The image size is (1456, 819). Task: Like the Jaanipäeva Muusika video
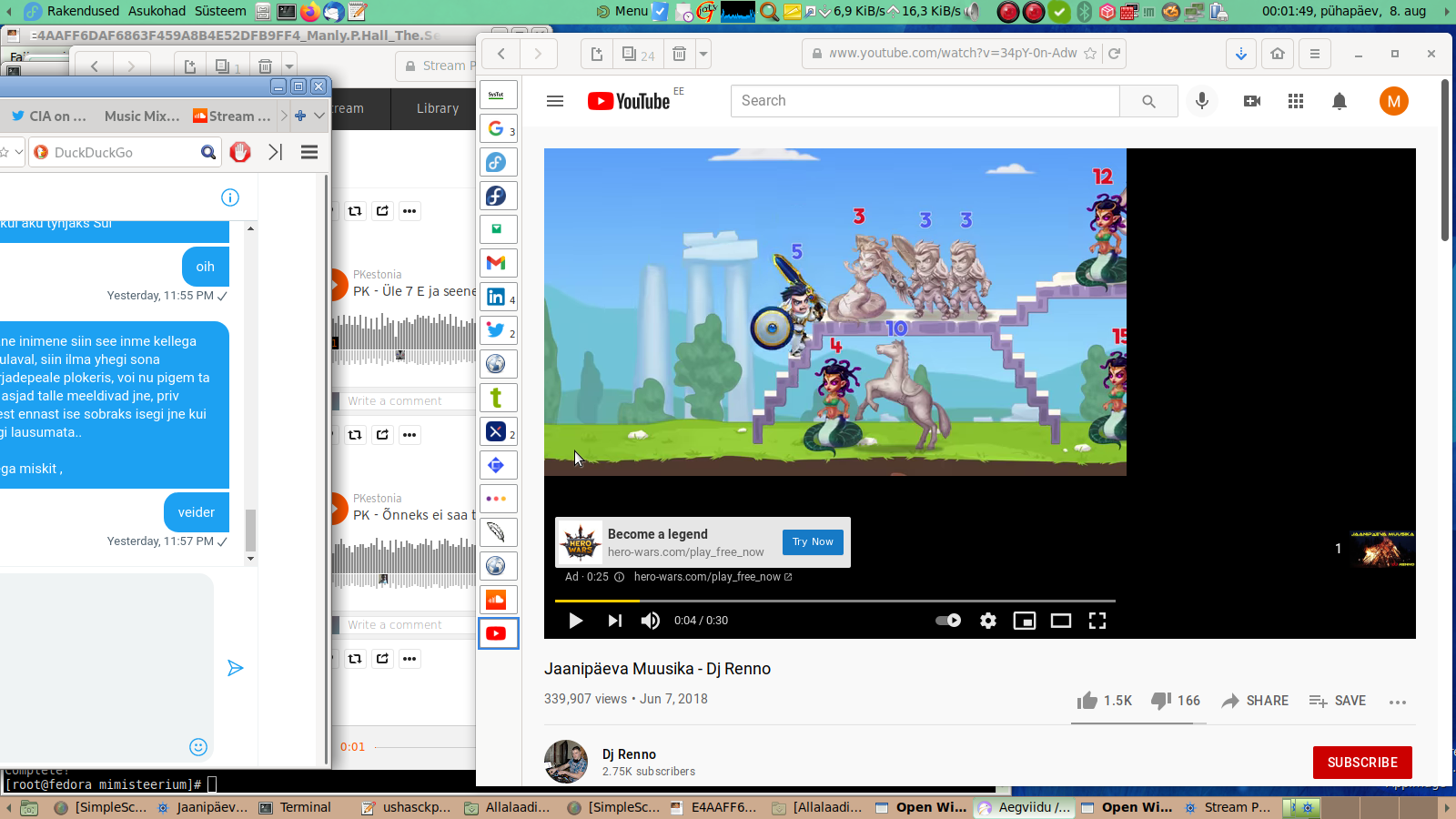point(1105,701)
